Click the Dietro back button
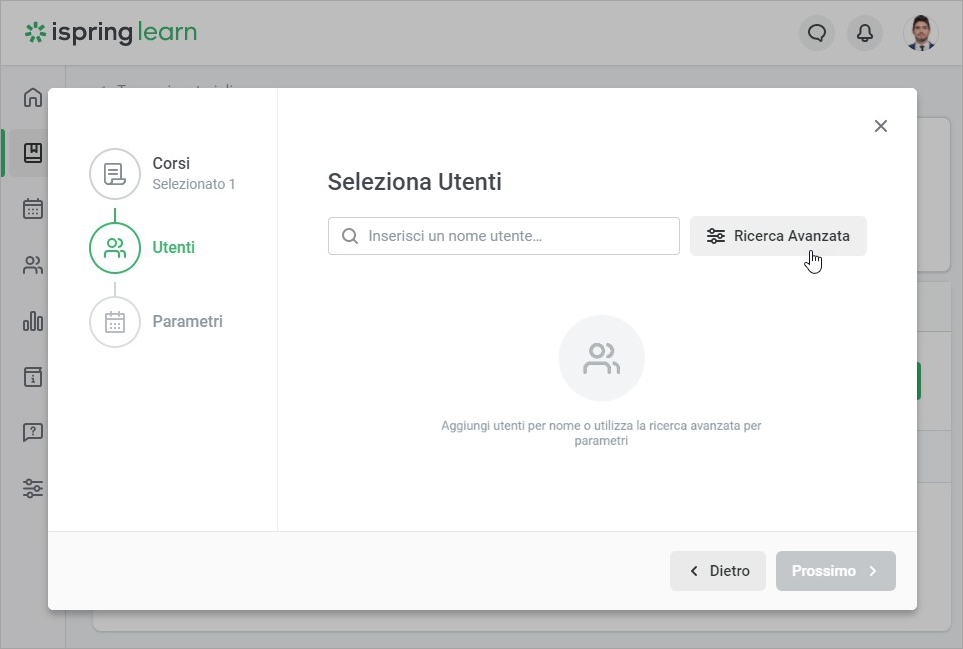 click(x=718, y=571)
